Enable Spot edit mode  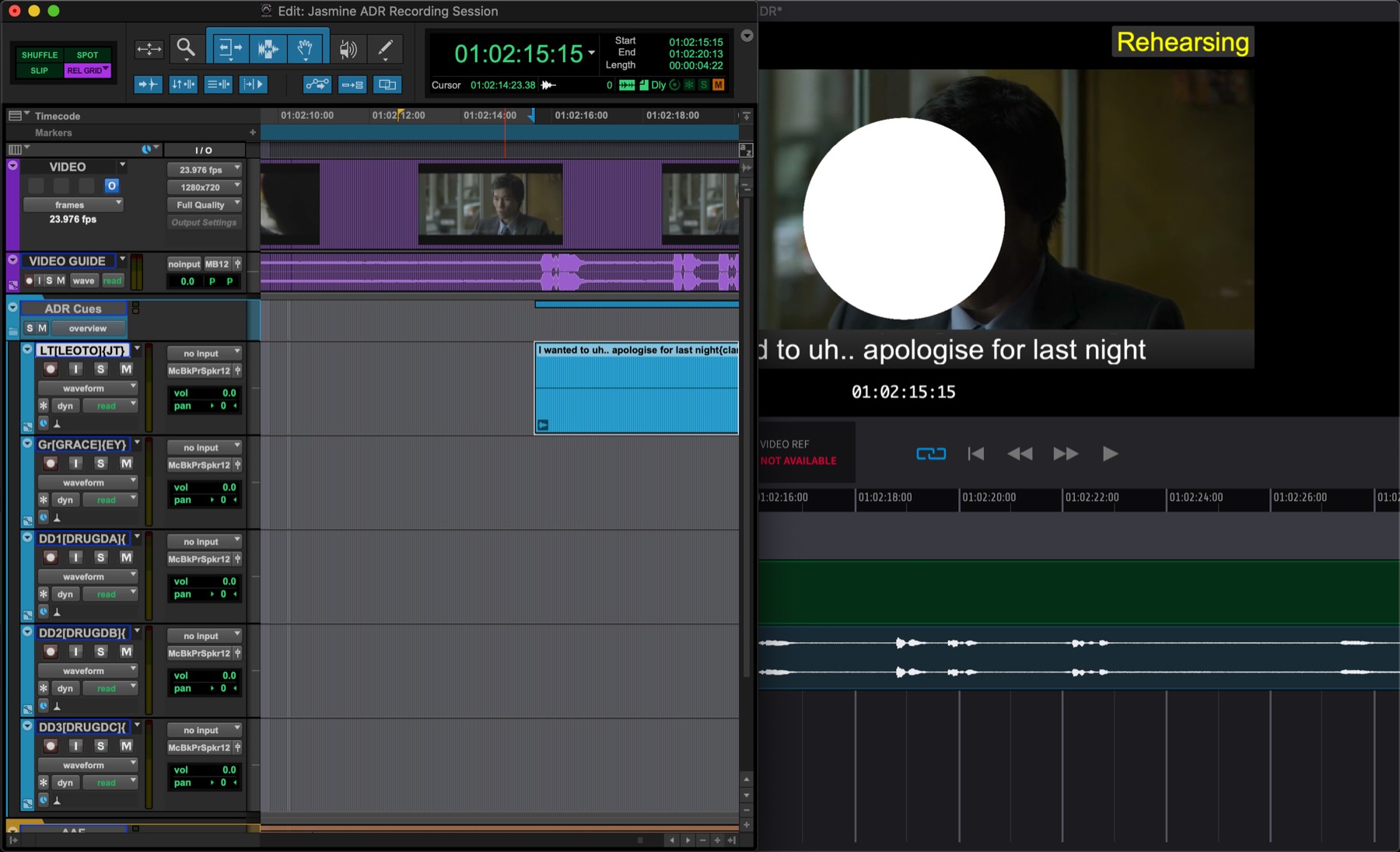pos(87,55)
